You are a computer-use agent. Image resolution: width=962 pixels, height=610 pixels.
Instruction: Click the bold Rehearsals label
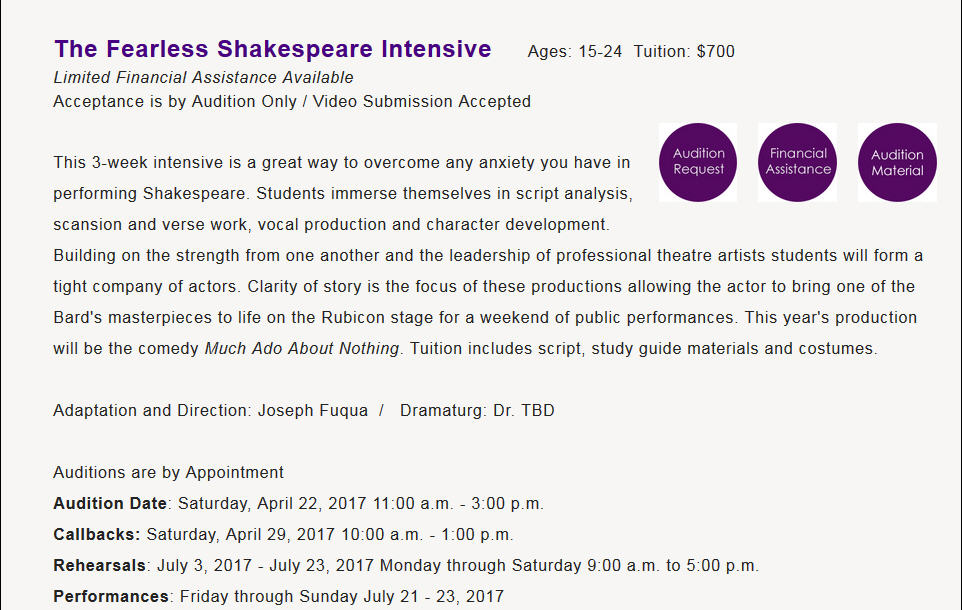click(x=100, y=565)
